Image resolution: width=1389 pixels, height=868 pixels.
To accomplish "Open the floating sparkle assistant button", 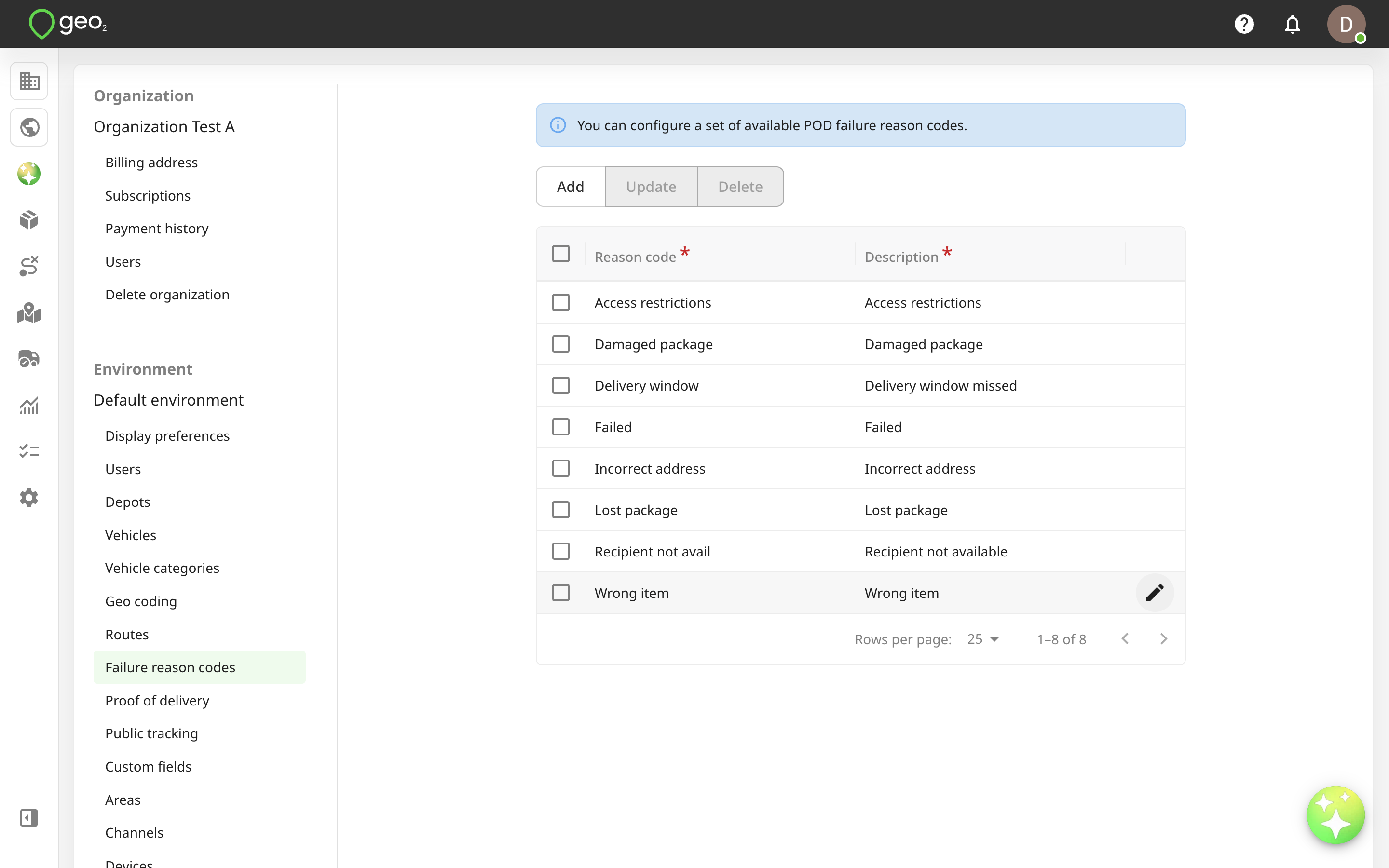I will (1335, 815).
